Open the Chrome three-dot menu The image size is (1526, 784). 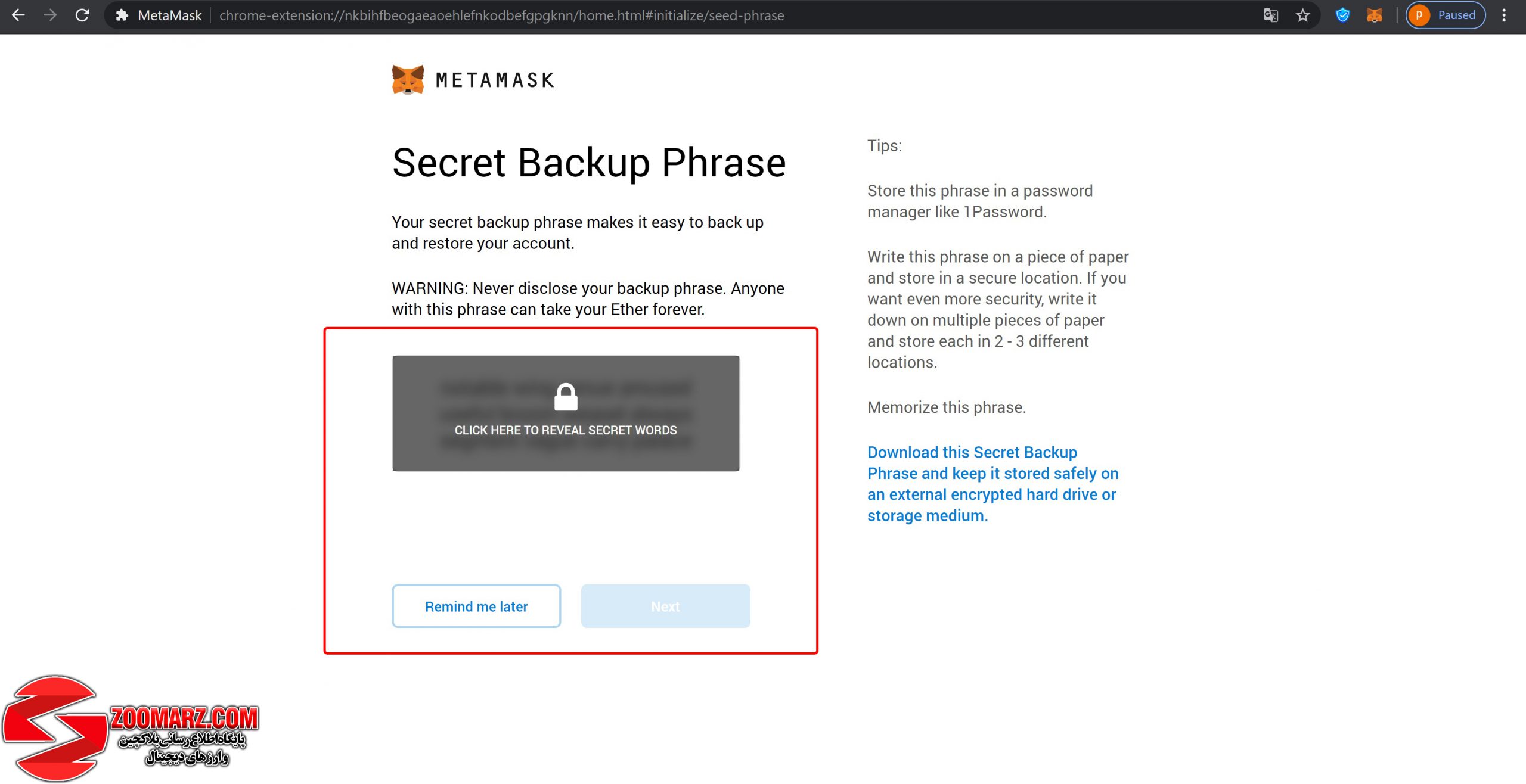click(x=1504, y=15)
